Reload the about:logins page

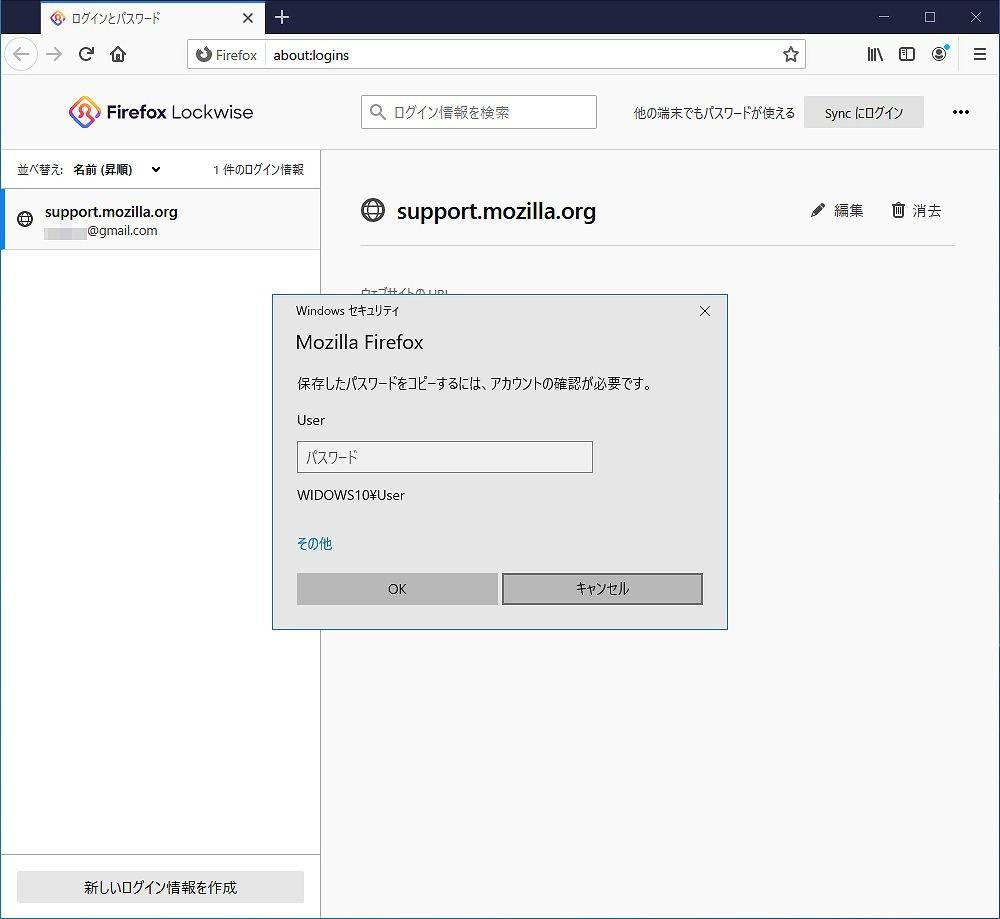(x=87, y=54)
